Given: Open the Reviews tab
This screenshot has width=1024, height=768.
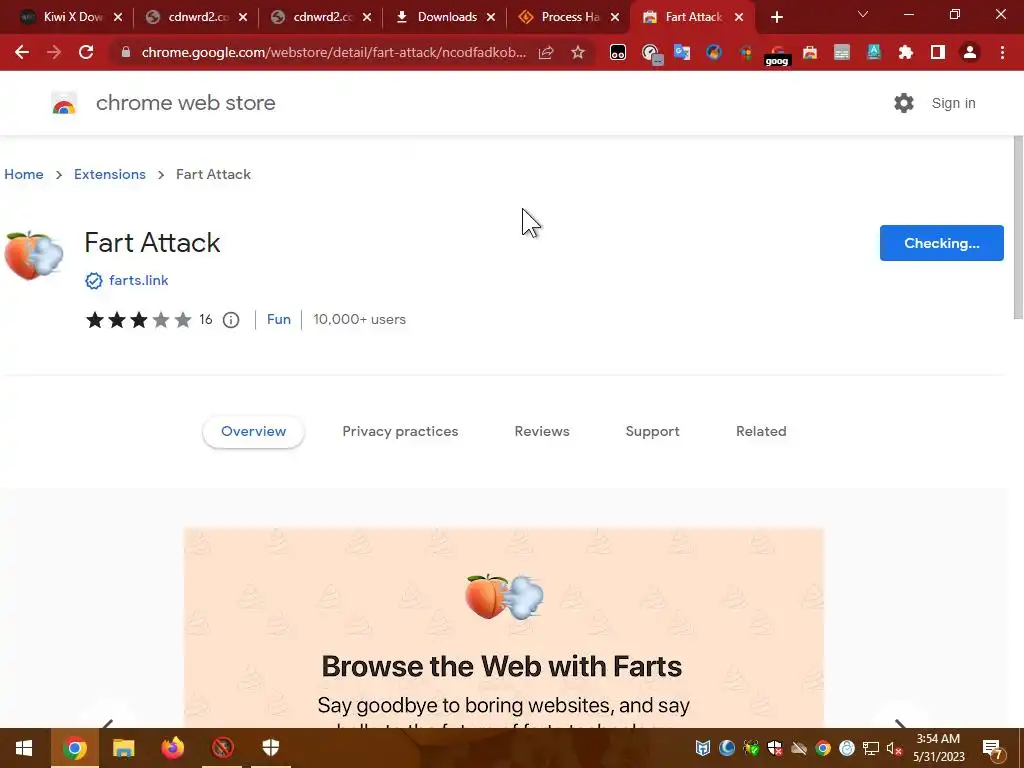Looking at the screenshot, I should 542,432.
